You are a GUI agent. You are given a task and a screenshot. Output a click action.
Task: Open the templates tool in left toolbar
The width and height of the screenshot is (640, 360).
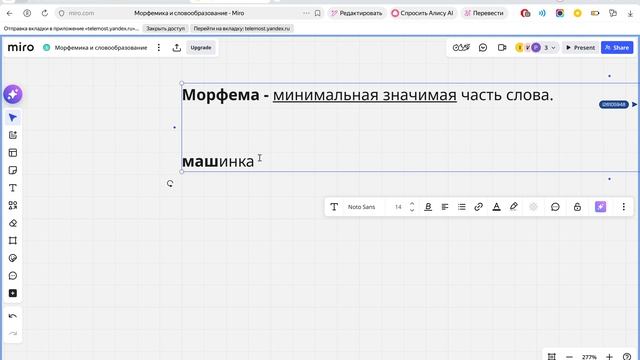pyautogui.click(x=13, y=153)
